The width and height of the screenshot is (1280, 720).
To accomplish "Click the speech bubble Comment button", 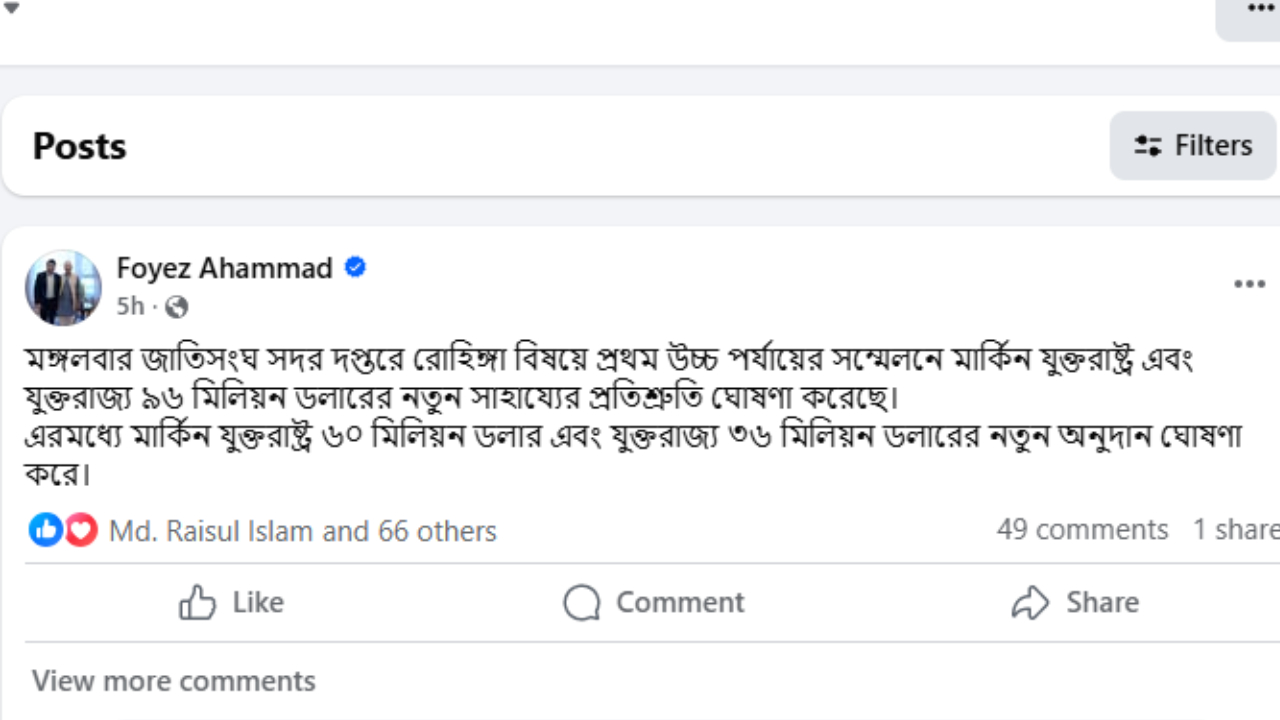I will 653,602.
